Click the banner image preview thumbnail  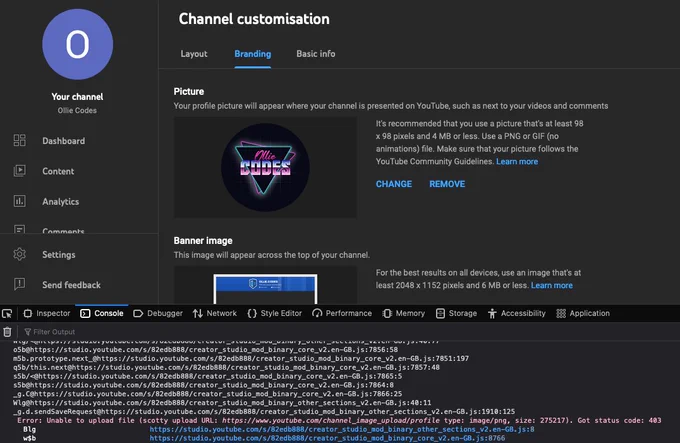(x=265, y=289)
